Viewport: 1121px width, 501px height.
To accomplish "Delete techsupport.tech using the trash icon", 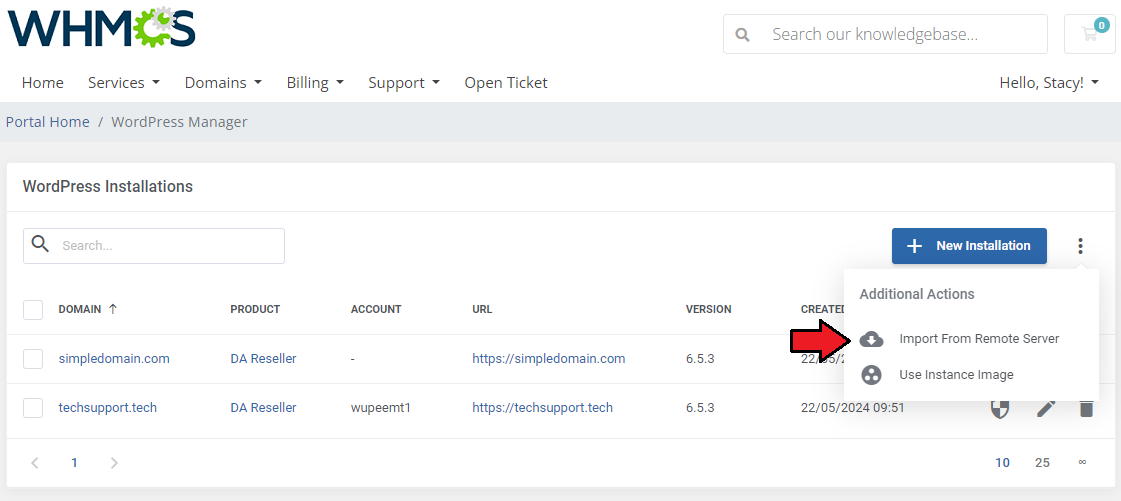I will tap(1086, 409).
